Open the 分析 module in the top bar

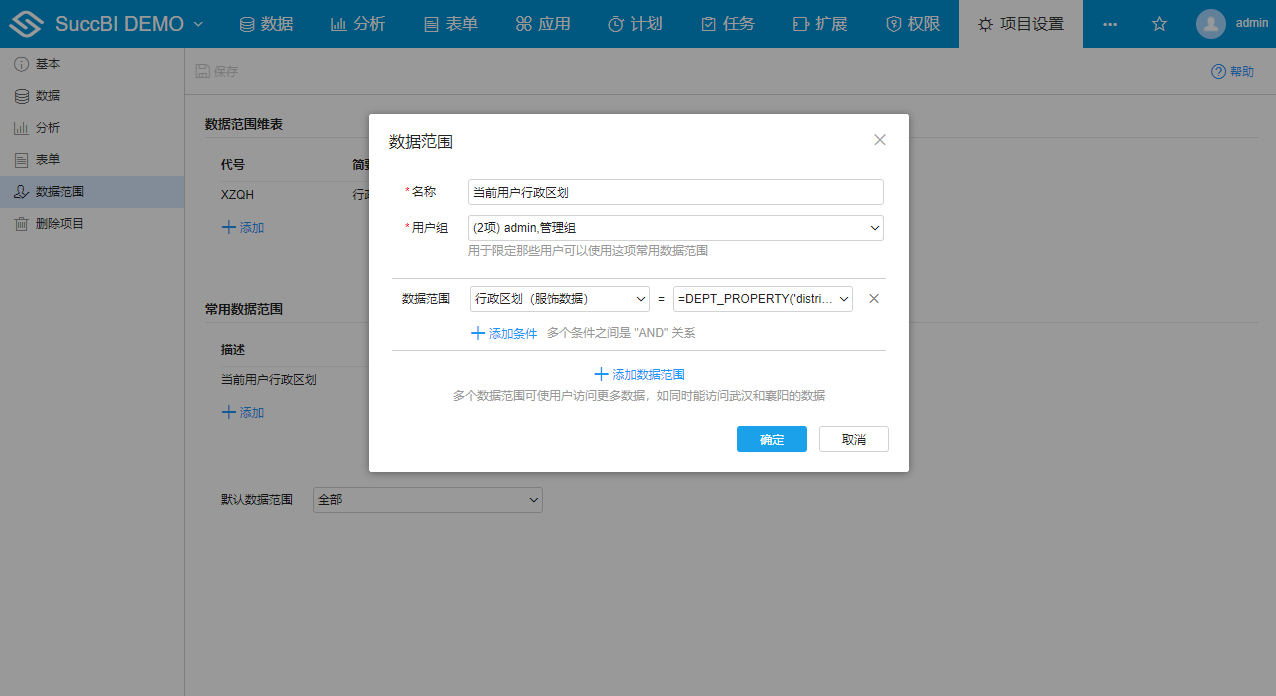click(358, 22)
